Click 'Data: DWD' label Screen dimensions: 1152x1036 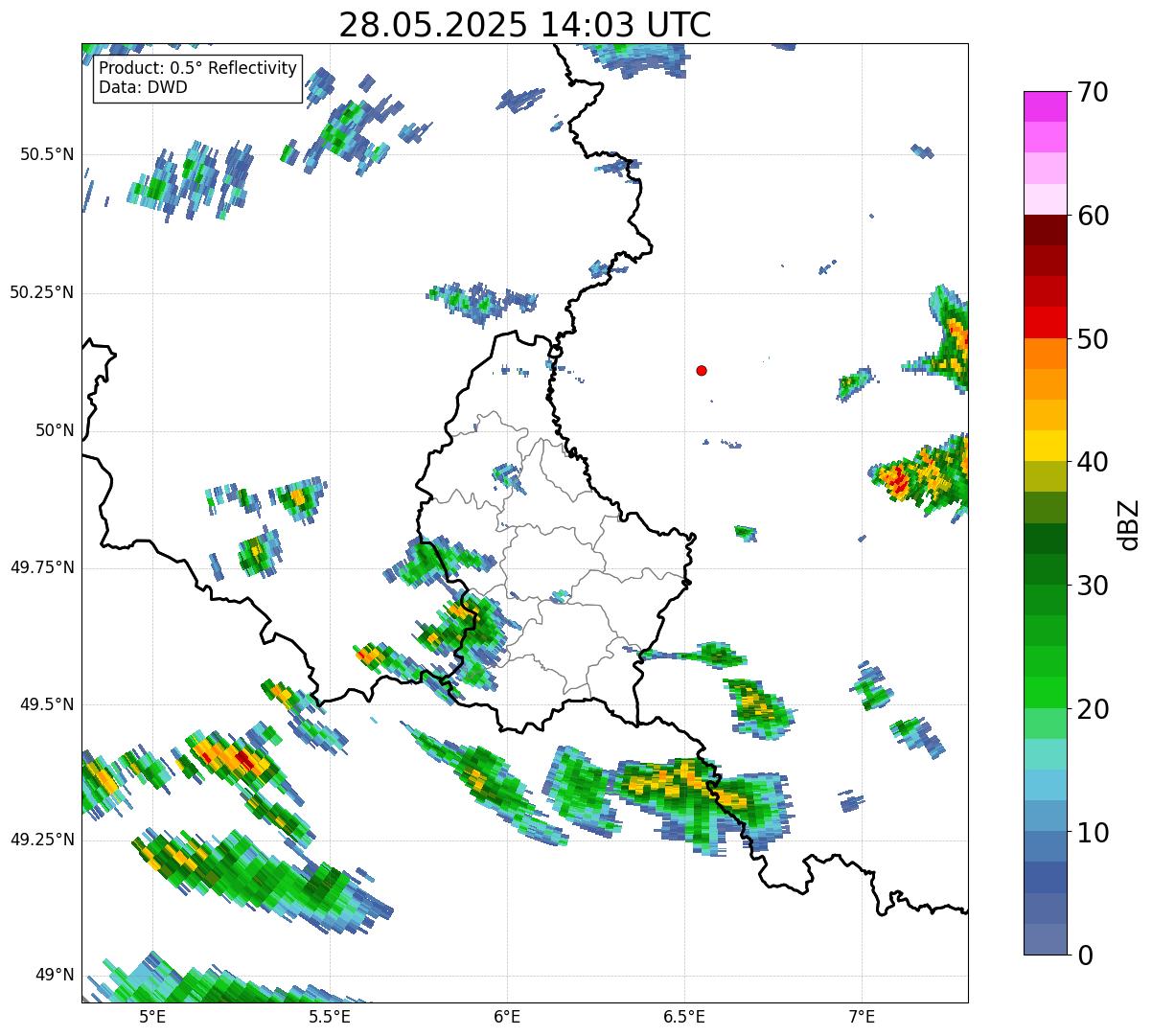[143, 87]
